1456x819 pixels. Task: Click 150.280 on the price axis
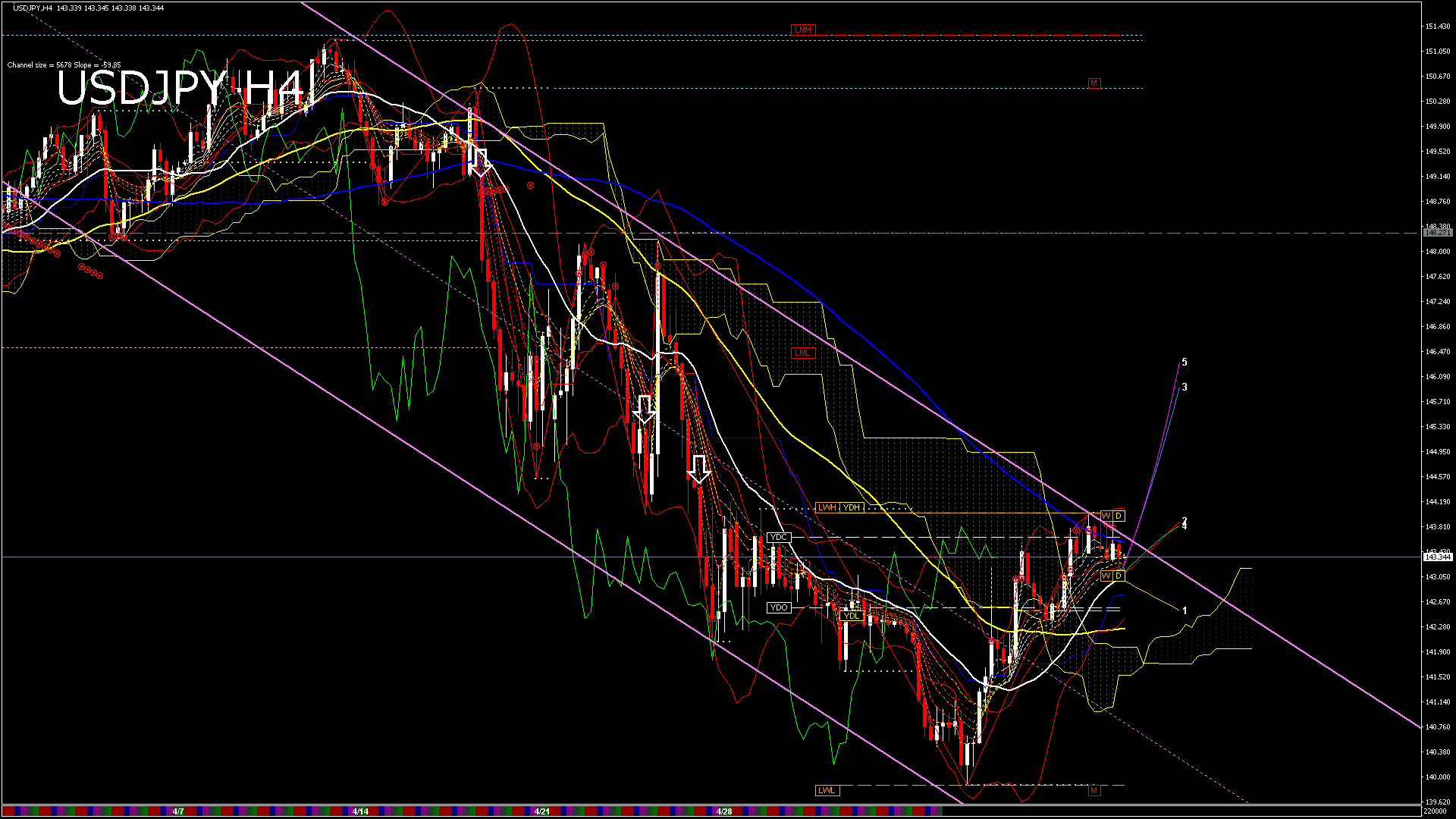coord(1438,102)
